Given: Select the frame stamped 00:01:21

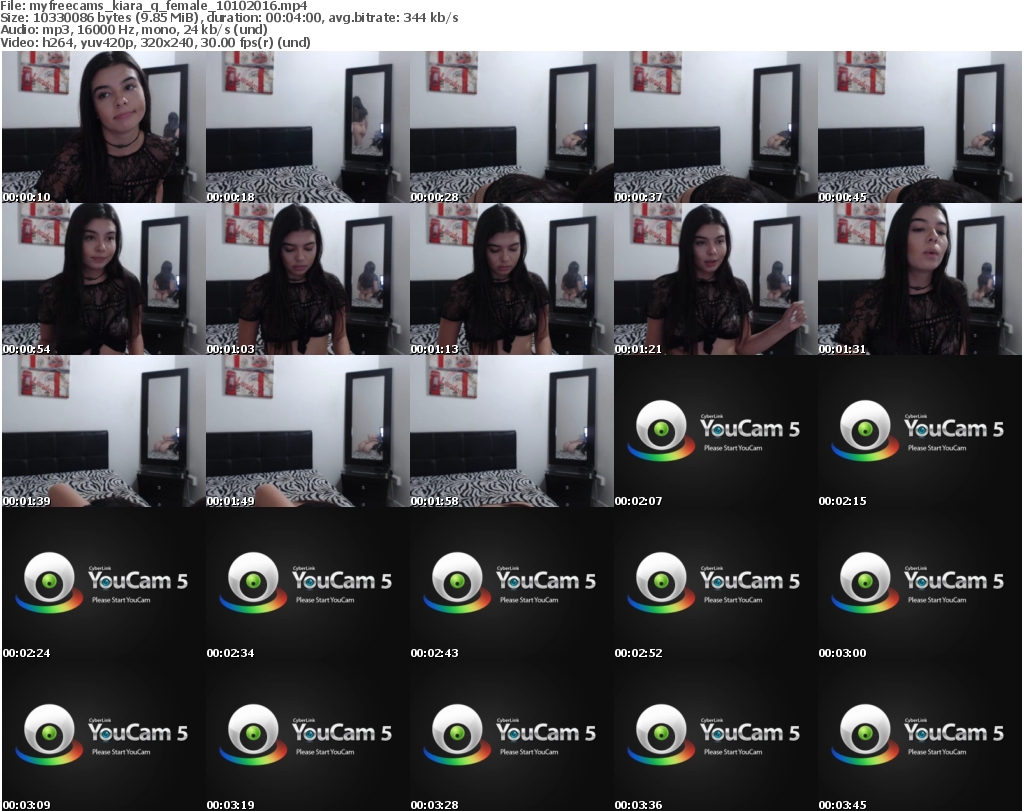Looking at the screenshot, I should click(716, 279).
